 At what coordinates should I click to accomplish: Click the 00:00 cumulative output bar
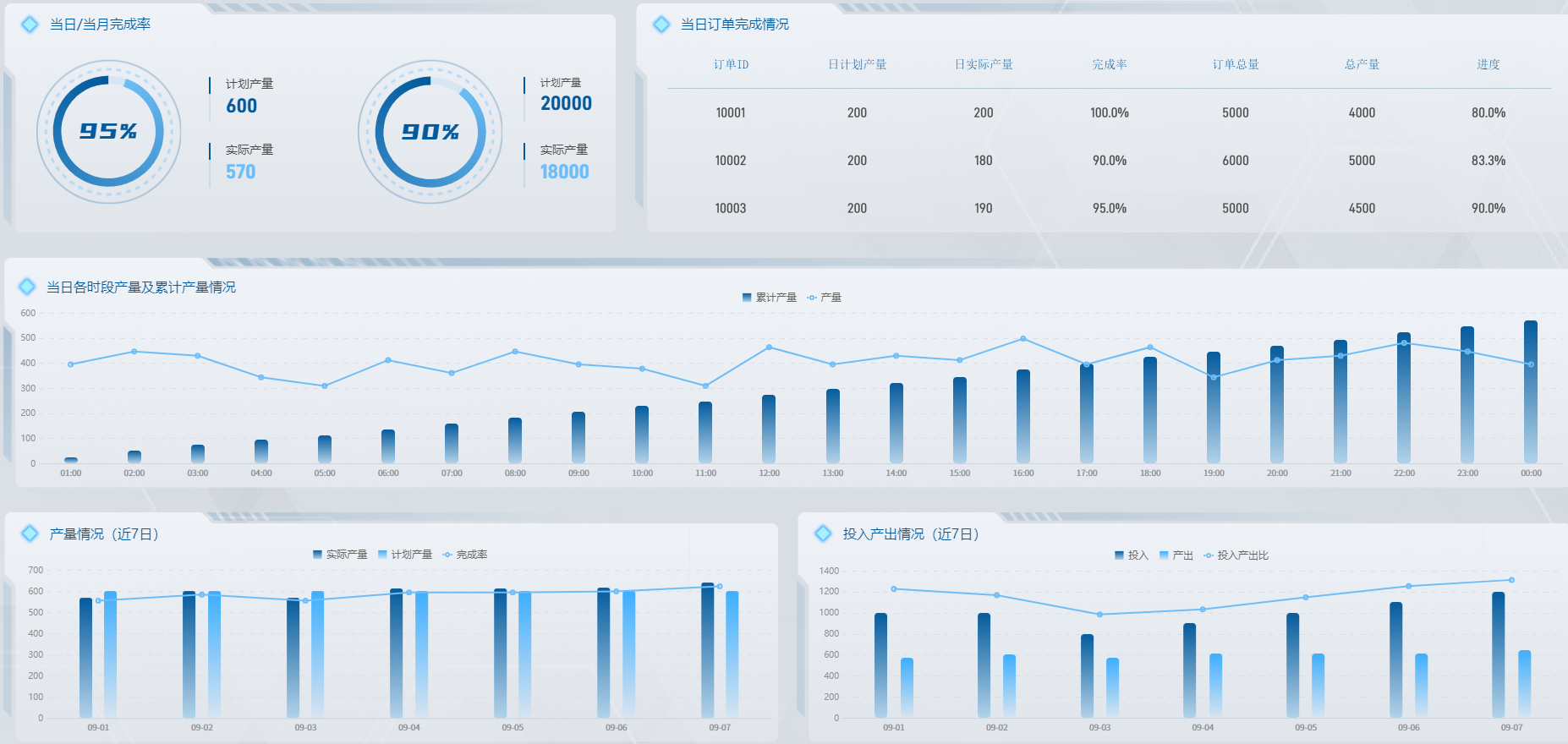pos(1531,391)
